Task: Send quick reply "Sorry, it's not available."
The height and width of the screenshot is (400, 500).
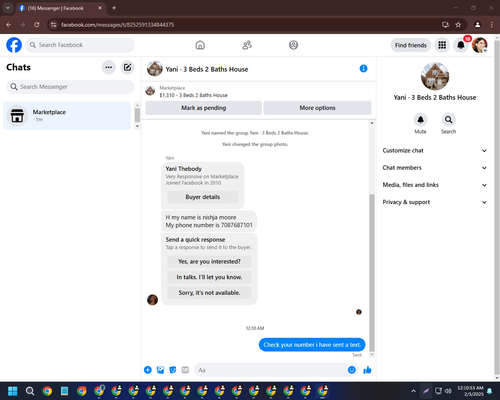Action: 209,293
